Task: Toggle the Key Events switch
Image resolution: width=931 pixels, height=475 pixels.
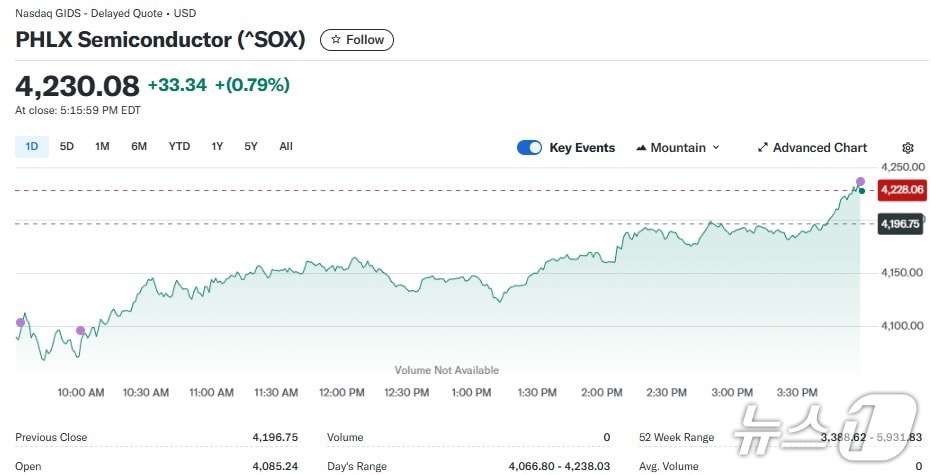Action: pyautogui.click(x=529, y=148)
